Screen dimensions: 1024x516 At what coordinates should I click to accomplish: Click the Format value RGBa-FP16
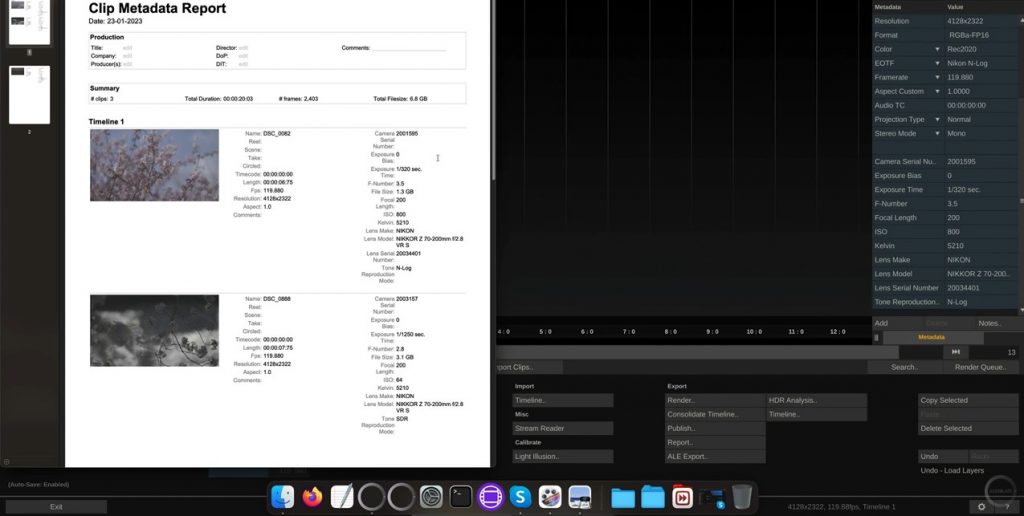click(968, 35)
